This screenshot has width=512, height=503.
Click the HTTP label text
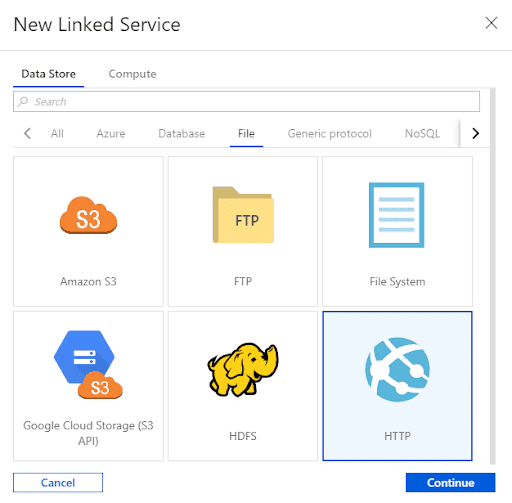[x=397, y=436]
